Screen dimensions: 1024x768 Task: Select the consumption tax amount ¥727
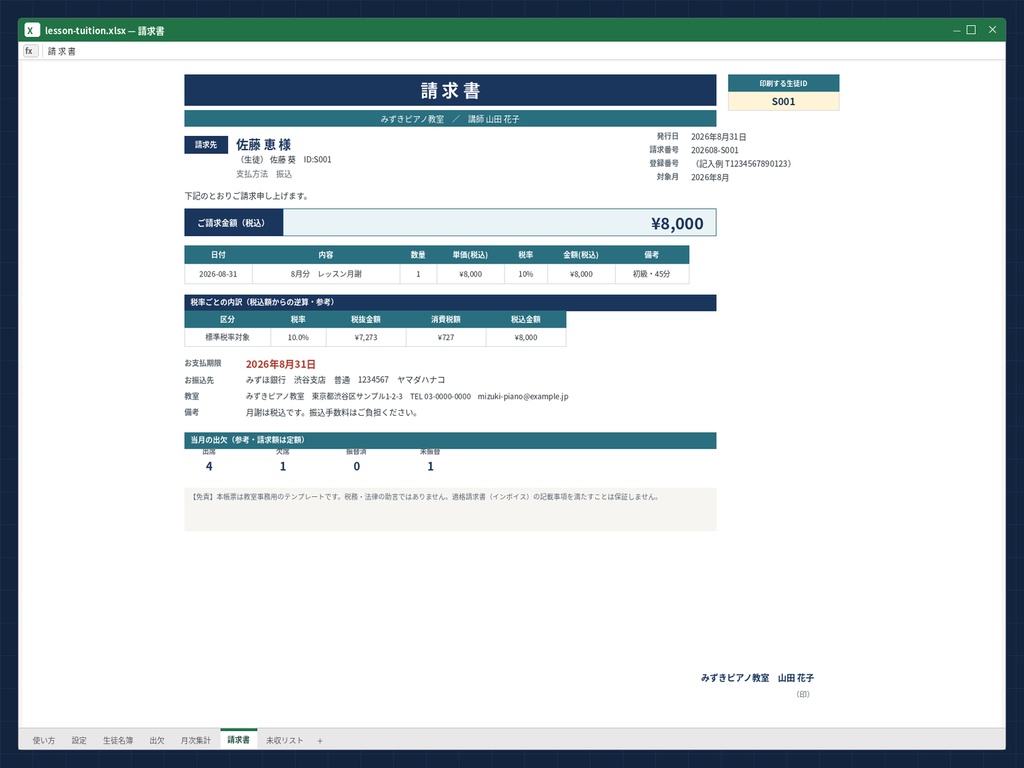coord(446,337)
